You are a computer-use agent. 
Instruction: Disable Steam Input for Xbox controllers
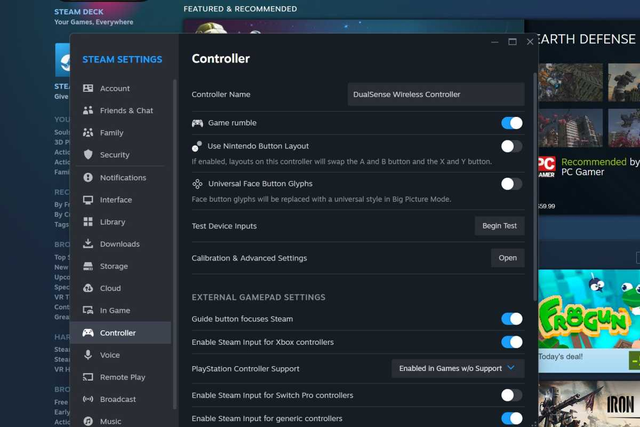(512, 342)
